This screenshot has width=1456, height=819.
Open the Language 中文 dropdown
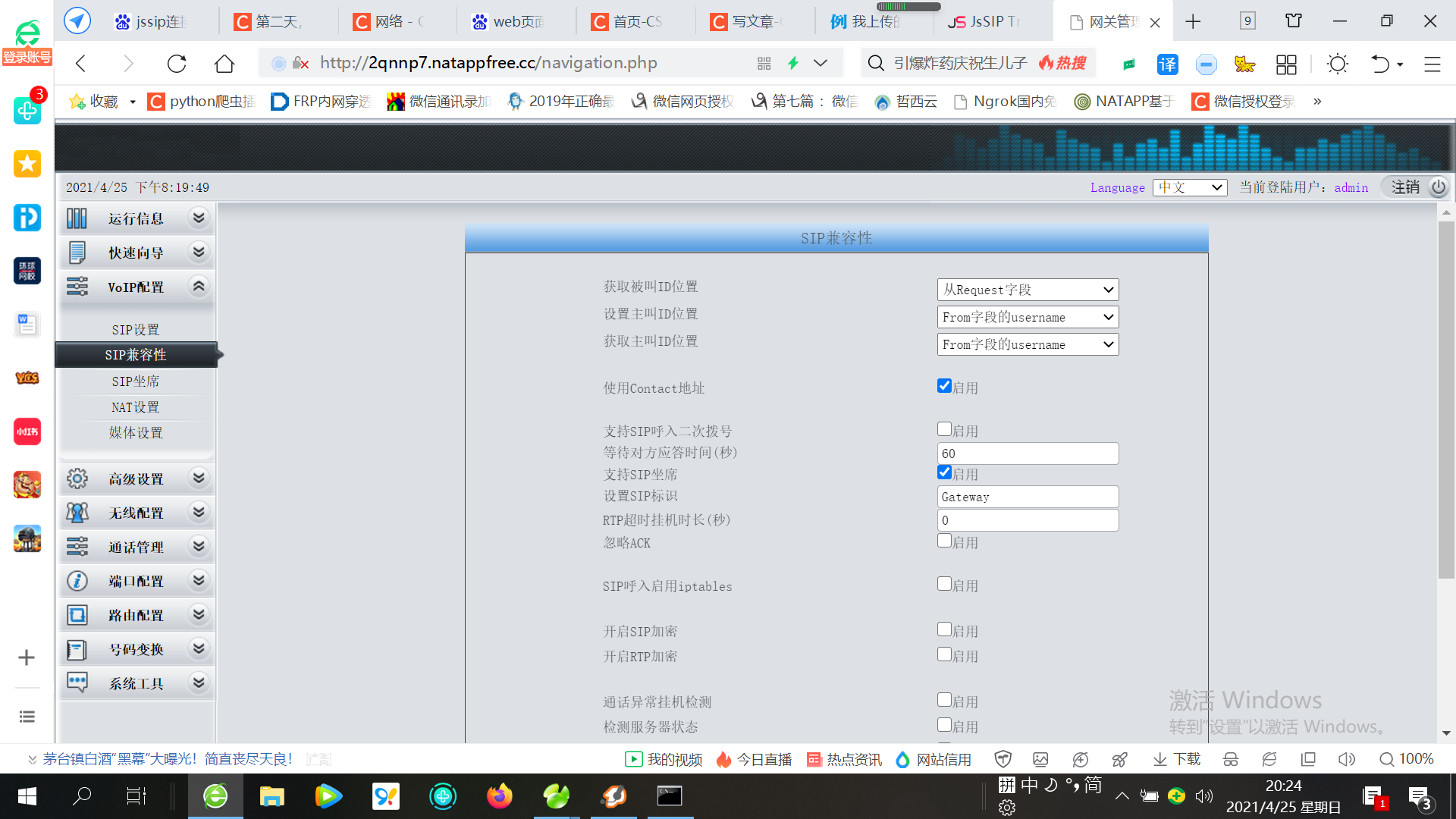(x=1189, y=187)
